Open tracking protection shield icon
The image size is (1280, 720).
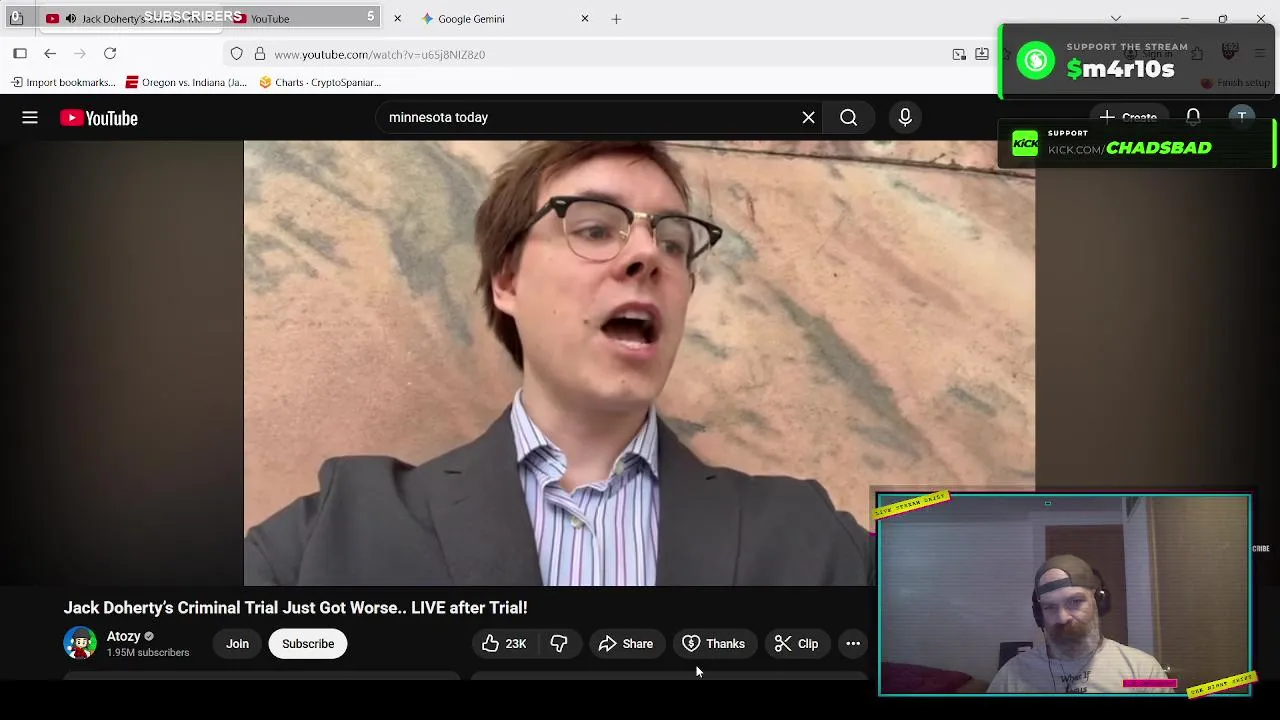coord(236,54)
